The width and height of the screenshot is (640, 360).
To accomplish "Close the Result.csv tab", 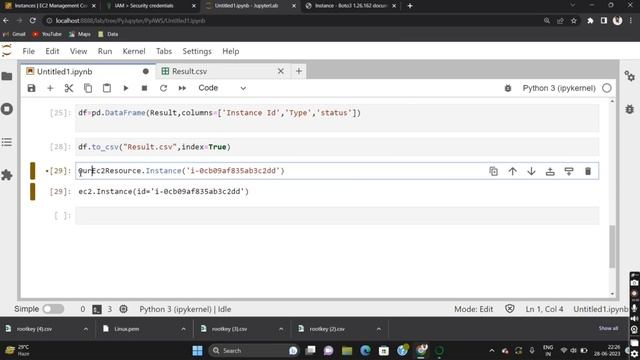I will [281, 71].
